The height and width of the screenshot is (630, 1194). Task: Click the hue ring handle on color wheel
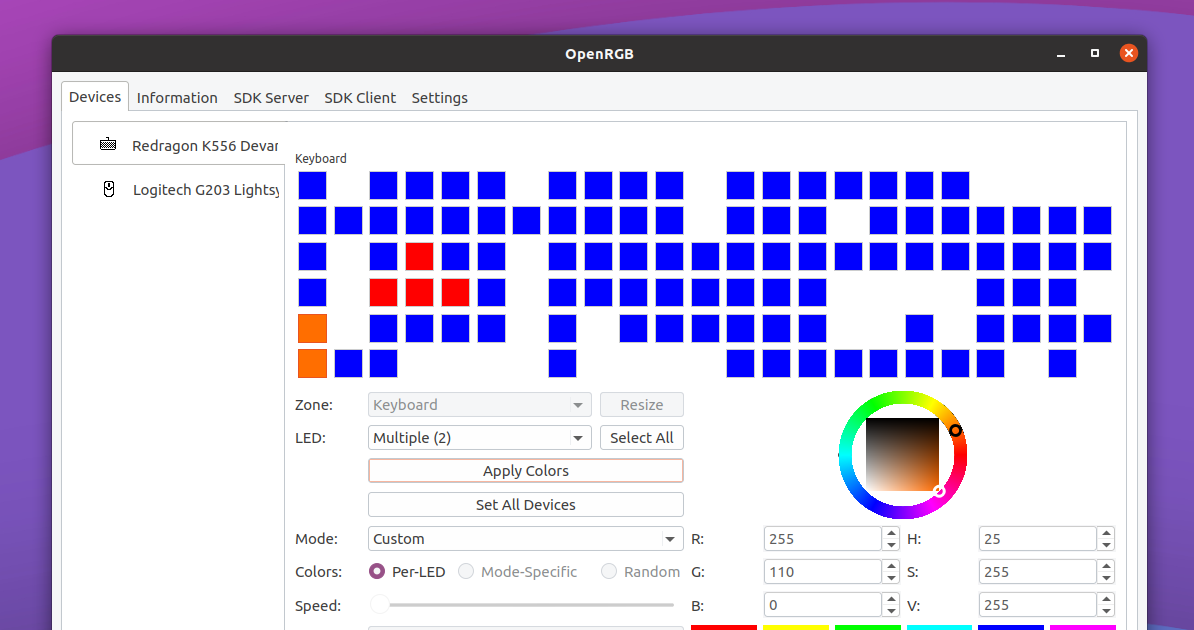[955, 430]
